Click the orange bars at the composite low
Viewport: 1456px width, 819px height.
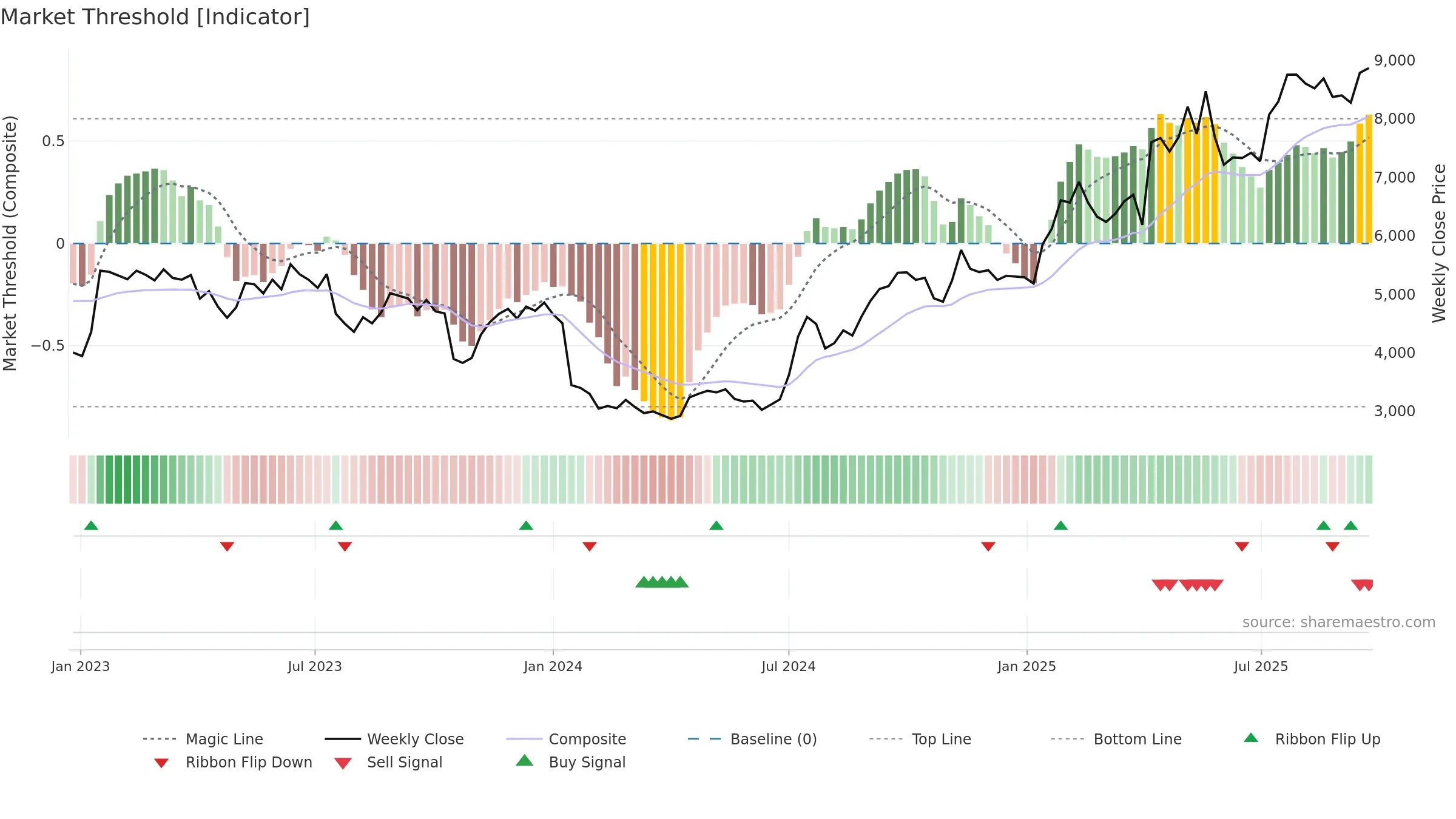click(662, 331)
